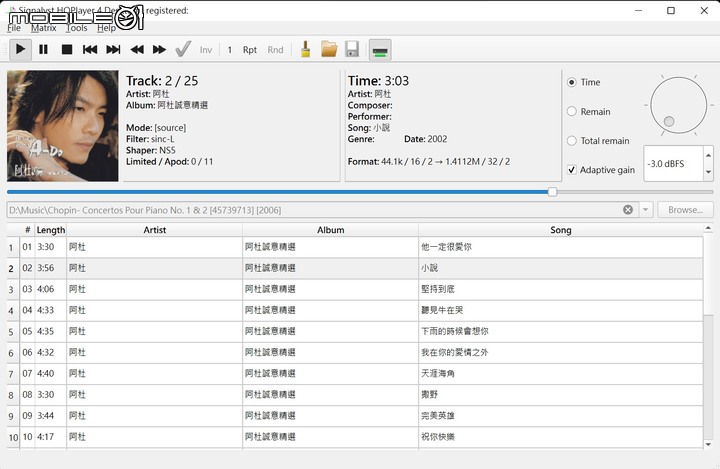The width and height of the screenshot is (720, 469).
Task: Select song 他一定很愛你 in playlist
Action: coord(446,247)
